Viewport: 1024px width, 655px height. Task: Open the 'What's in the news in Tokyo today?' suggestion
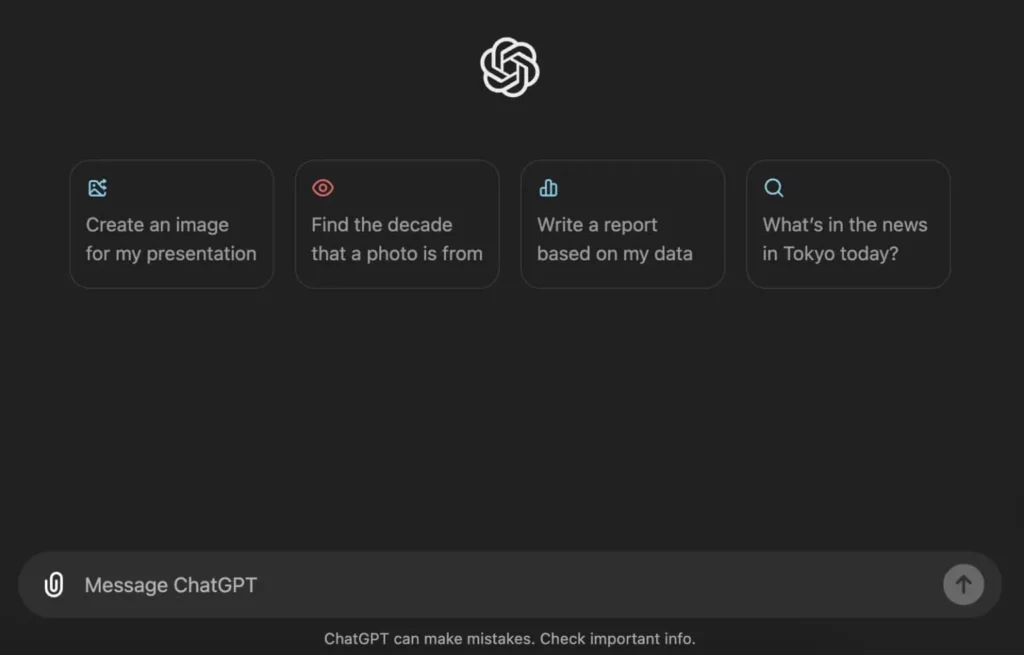click(848, 225)
